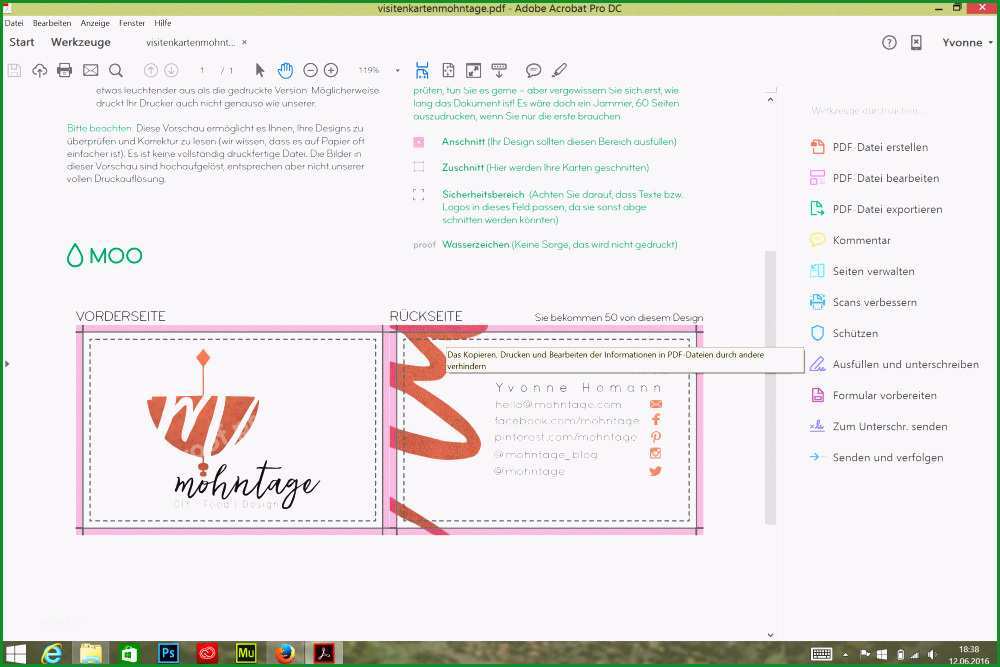Add a comment with speech bubble icon
This screenshot has height=667, width=1000.
533,70
